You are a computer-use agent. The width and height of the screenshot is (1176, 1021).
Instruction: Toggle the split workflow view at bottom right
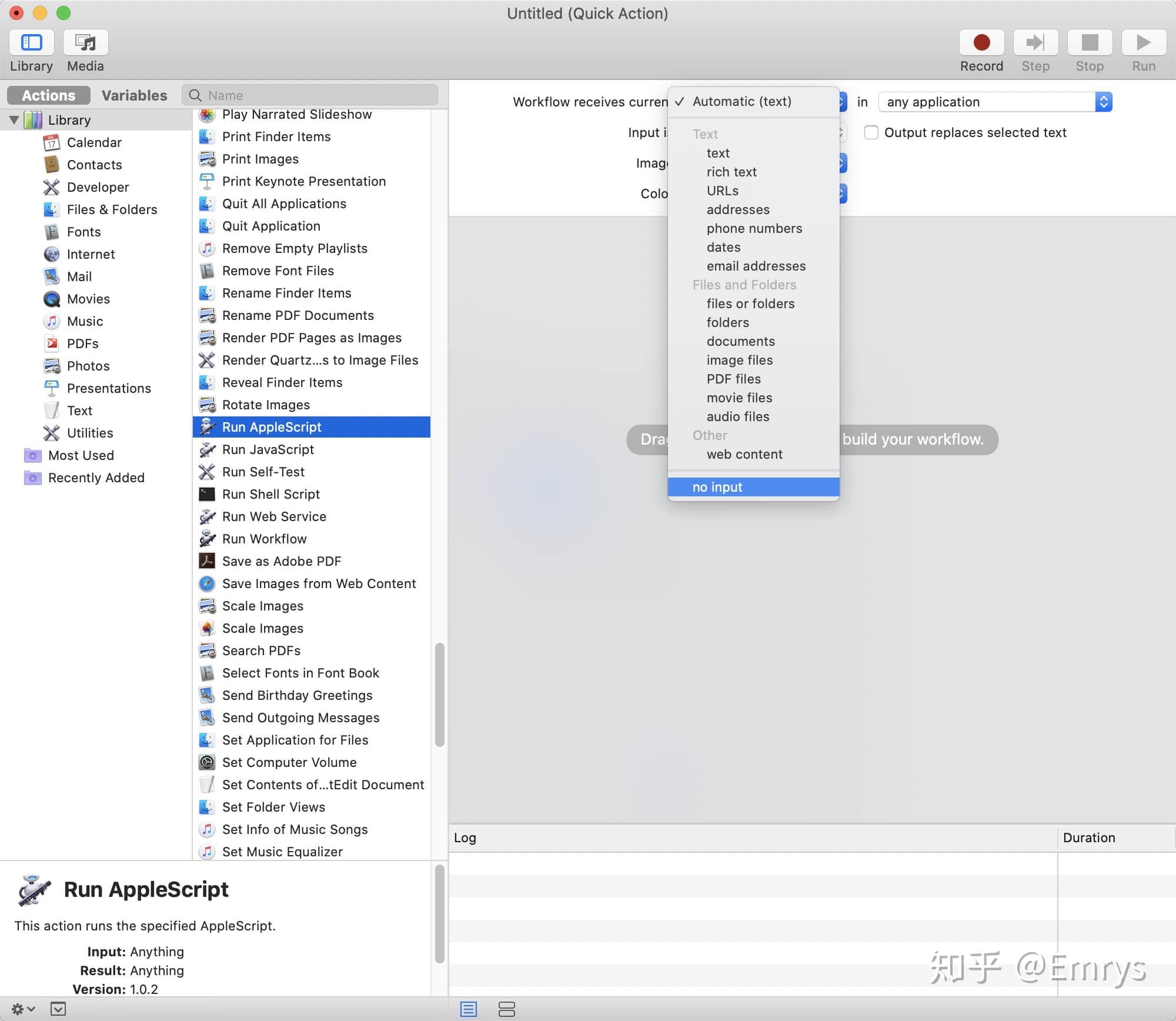[507, 1009]
